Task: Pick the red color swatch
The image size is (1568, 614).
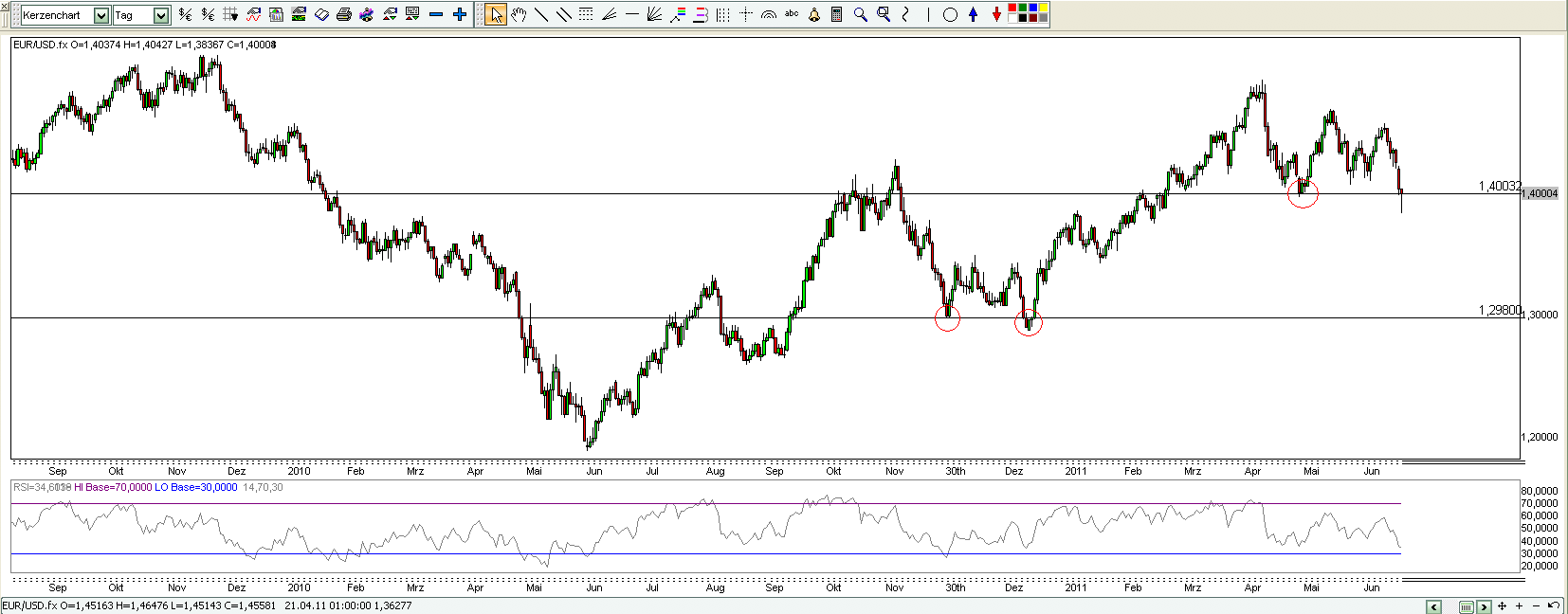Action: [x=1012, y=8]
